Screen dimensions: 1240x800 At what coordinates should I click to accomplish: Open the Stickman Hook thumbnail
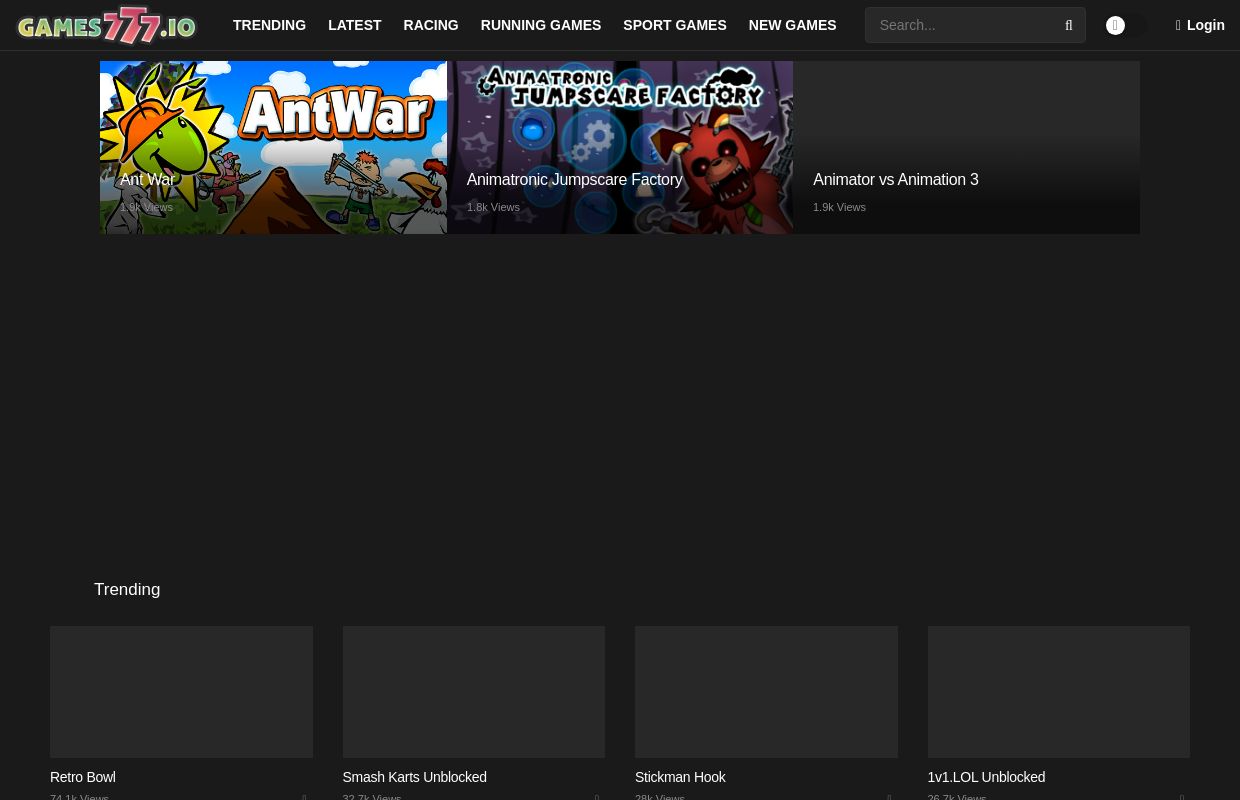766,692
